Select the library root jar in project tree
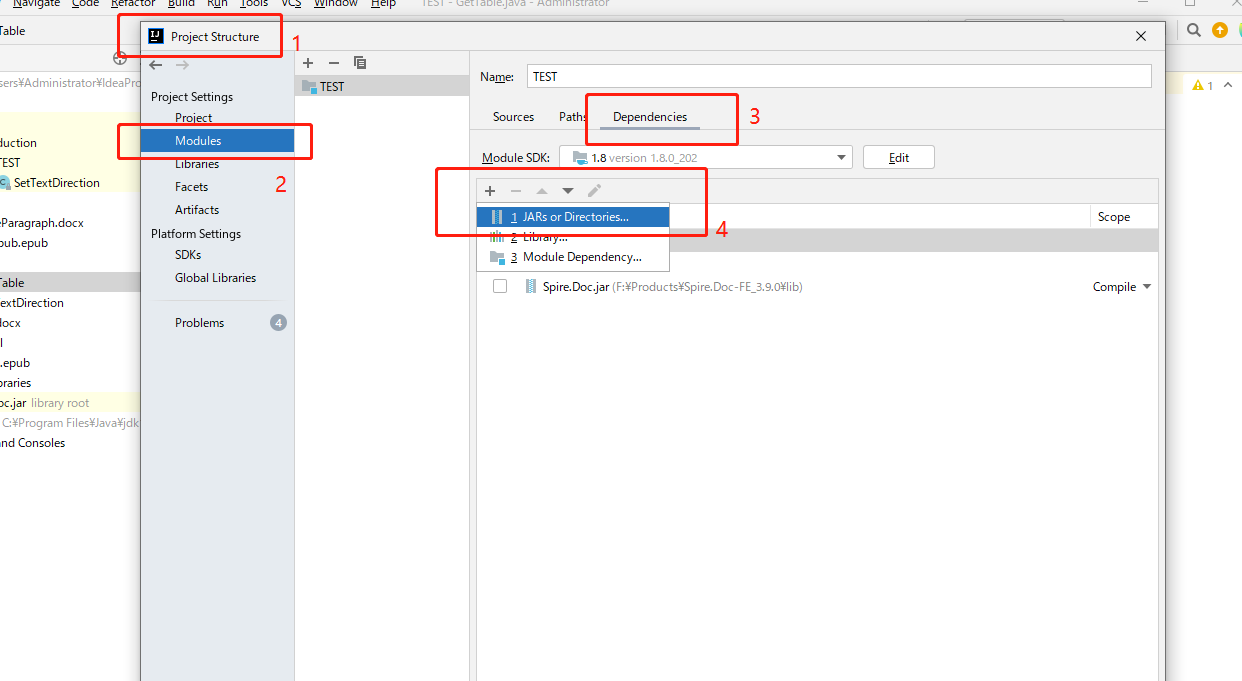The image size is (1242, 681). (45, 403)
